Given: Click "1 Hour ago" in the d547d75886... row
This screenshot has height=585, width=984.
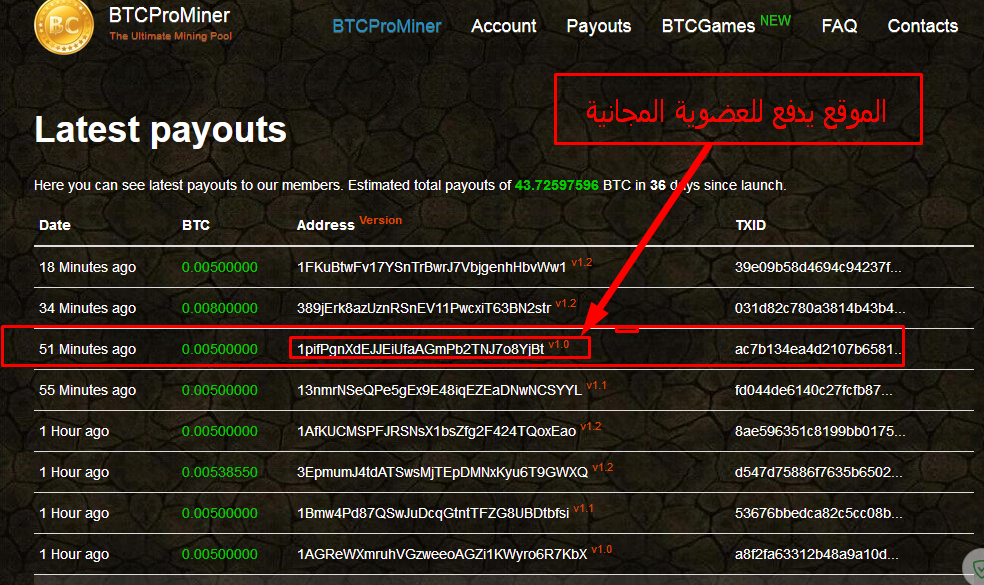Looking at the screenshot, I should click(x=74, y=472).
